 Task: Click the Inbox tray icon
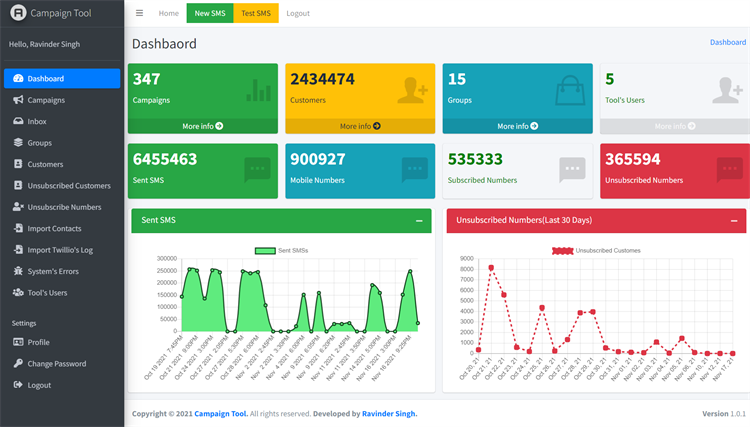tap(18, 121)
